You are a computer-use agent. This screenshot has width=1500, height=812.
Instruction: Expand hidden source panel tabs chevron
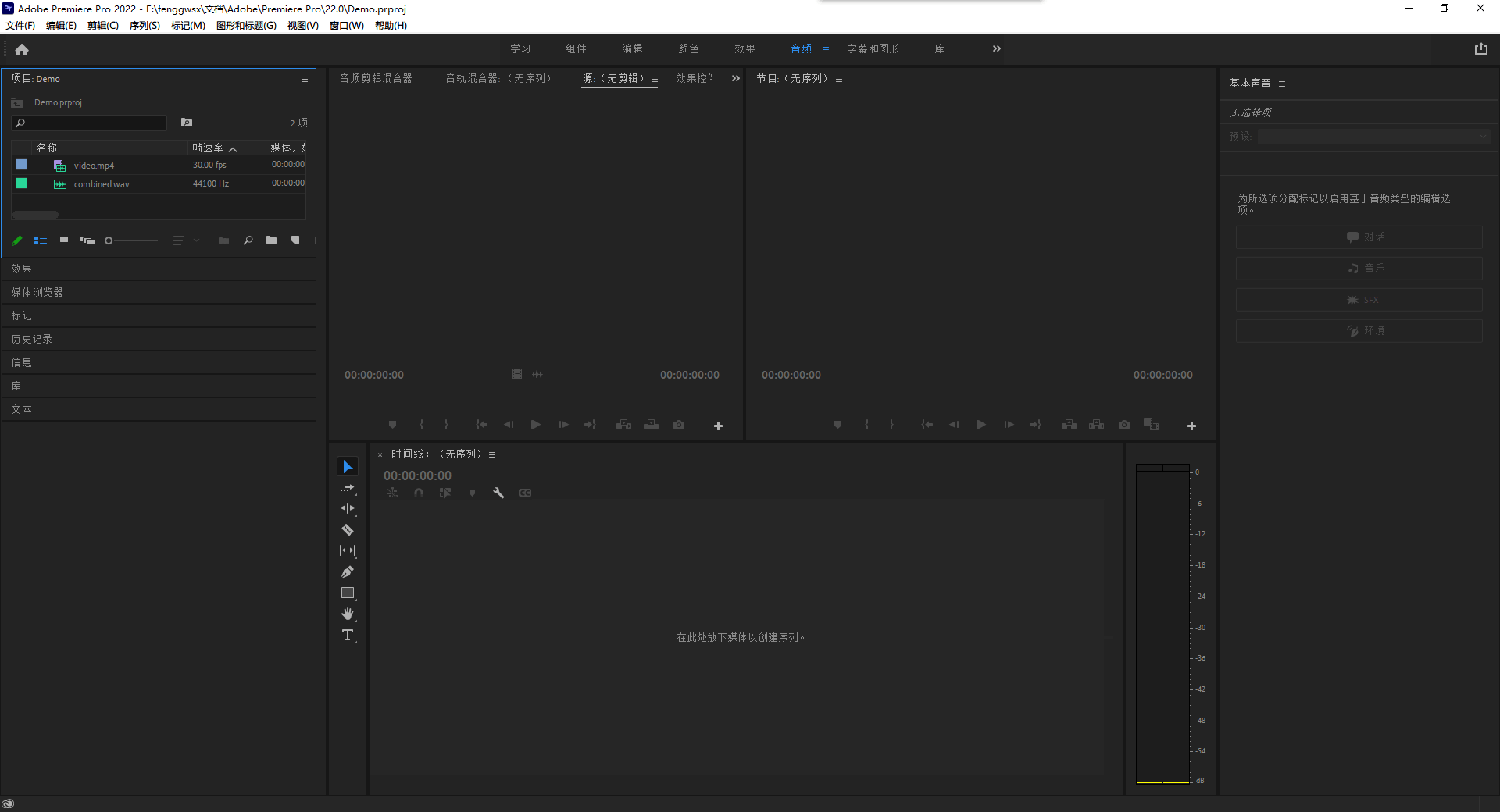pos(735,78)
